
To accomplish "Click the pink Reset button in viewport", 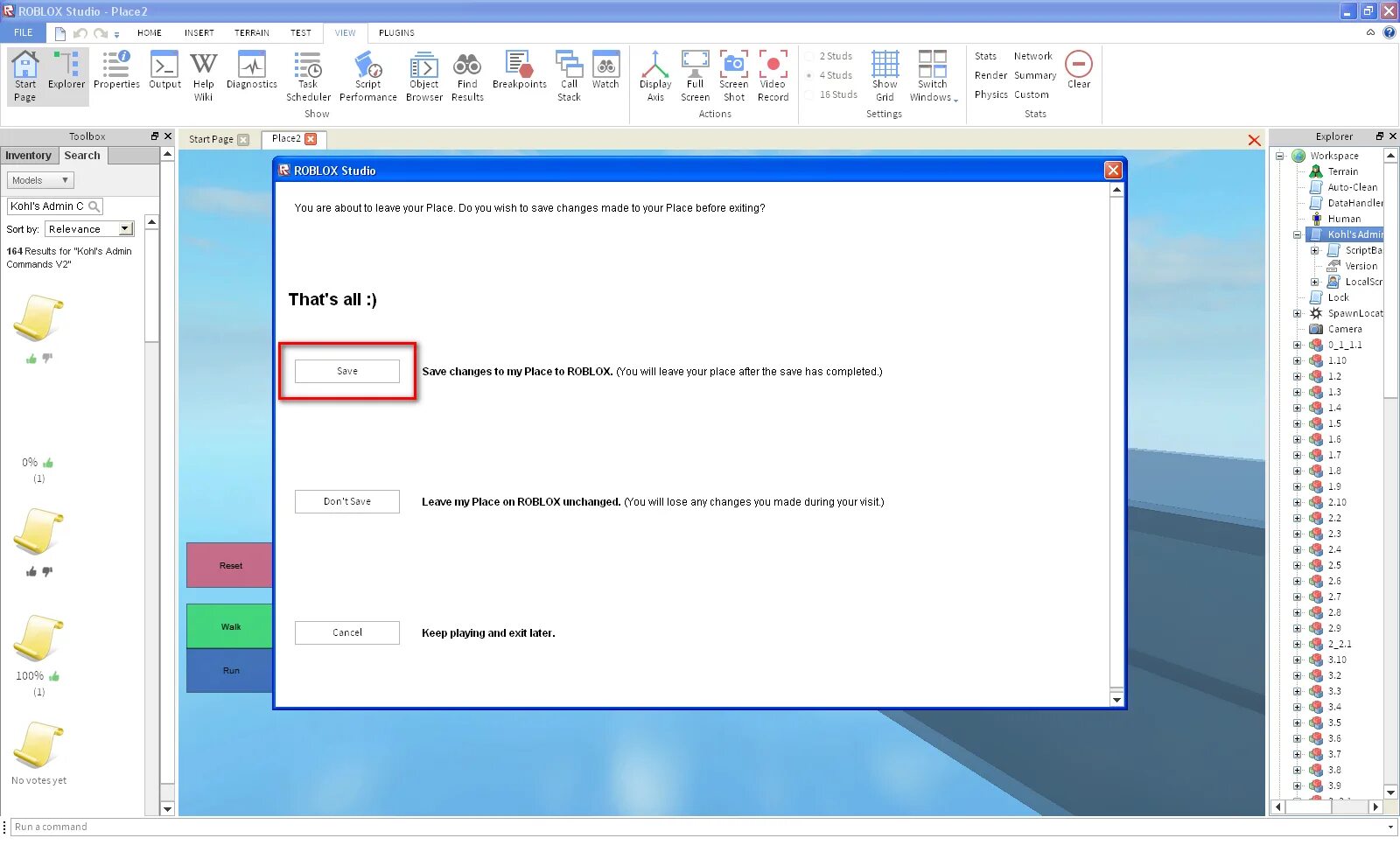I will click(x=230, y=565).
